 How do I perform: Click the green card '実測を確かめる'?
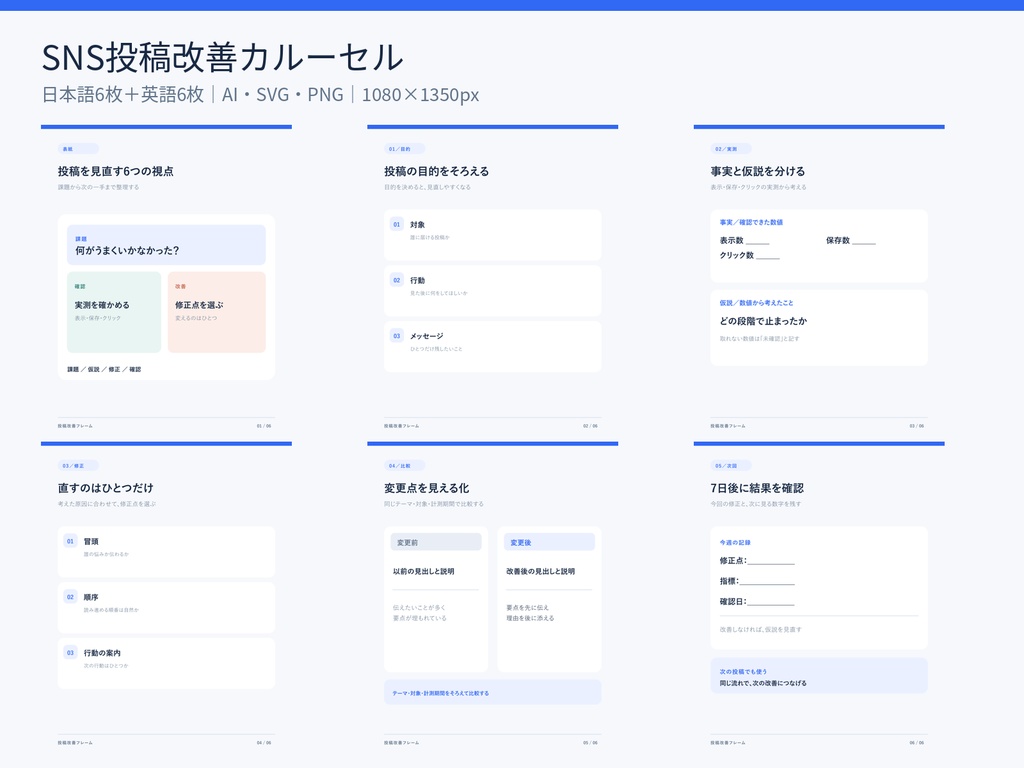(114, 312)
